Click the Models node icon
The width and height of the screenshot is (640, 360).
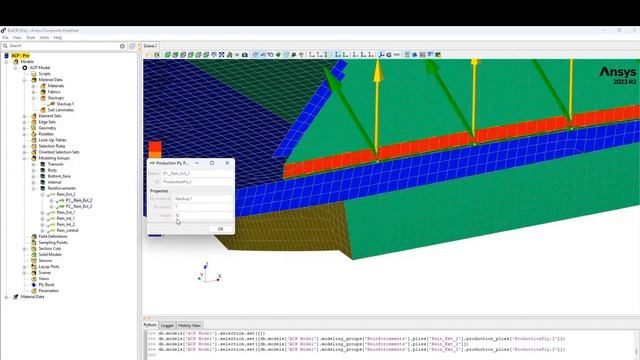(16, 62)
